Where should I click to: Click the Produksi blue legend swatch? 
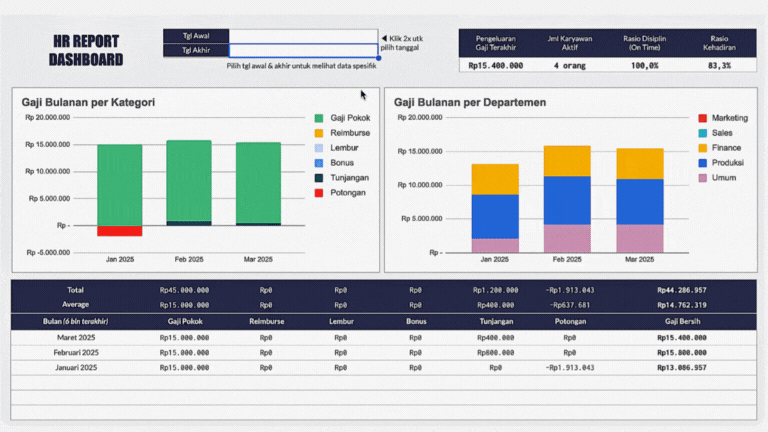click(x=702, y=163)
